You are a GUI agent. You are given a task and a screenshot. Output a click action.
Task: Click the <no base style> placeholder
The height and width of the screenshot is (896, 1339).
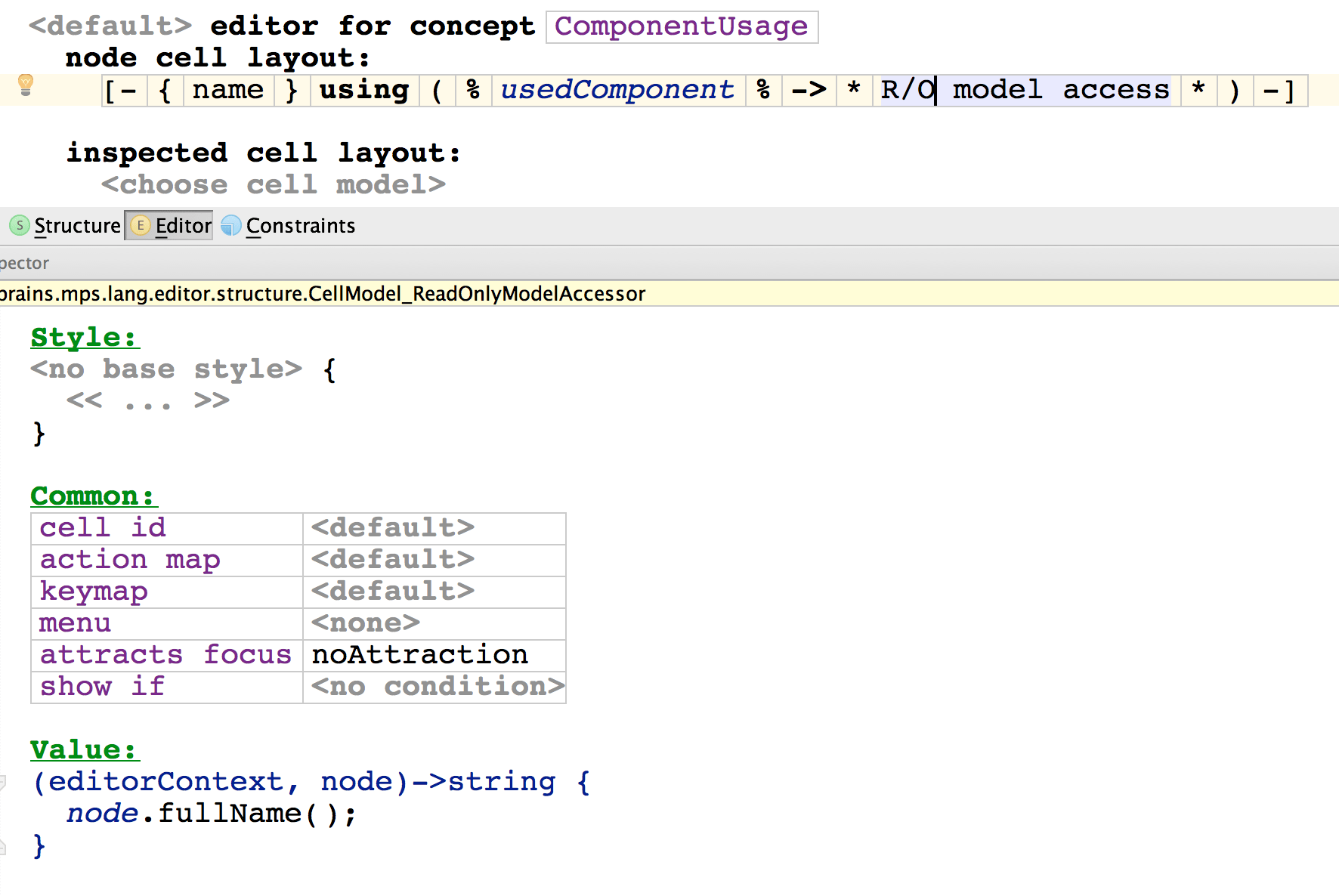(x=166, y=369)
